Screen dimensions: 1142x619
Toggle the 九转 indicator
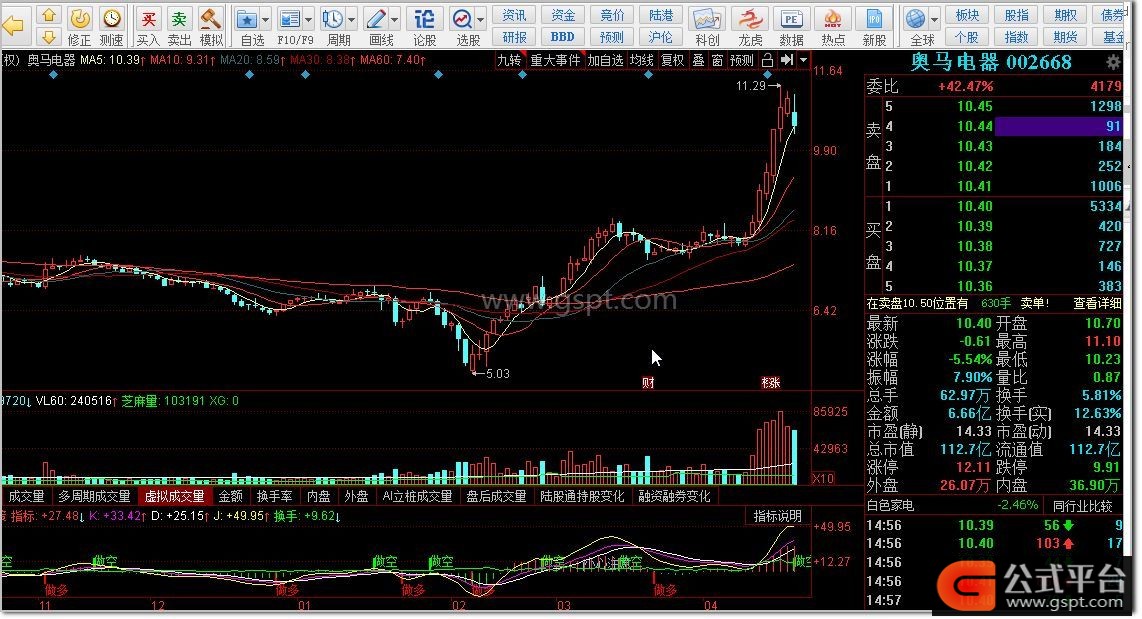click(x=509, y=60)
